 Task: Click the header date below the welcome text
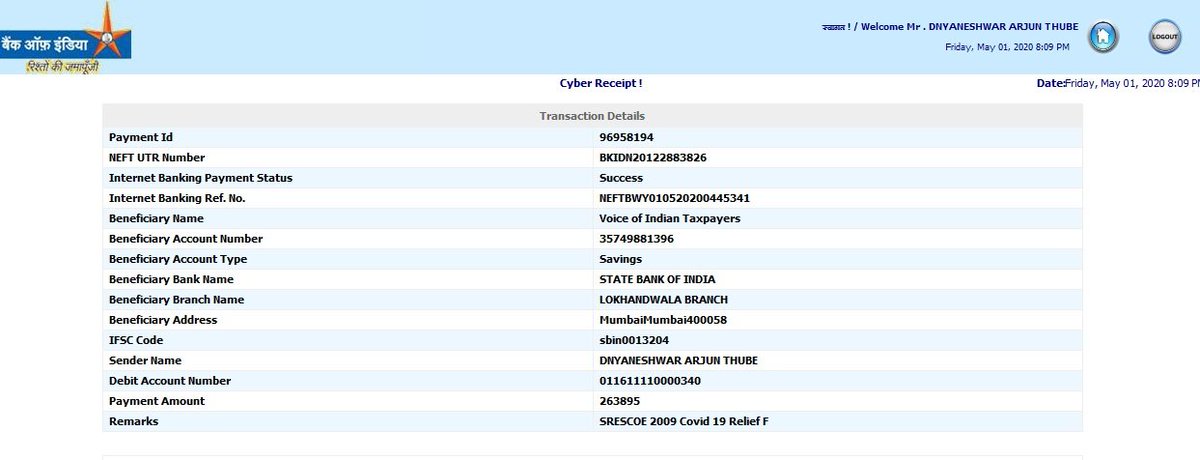(1007, 47)
